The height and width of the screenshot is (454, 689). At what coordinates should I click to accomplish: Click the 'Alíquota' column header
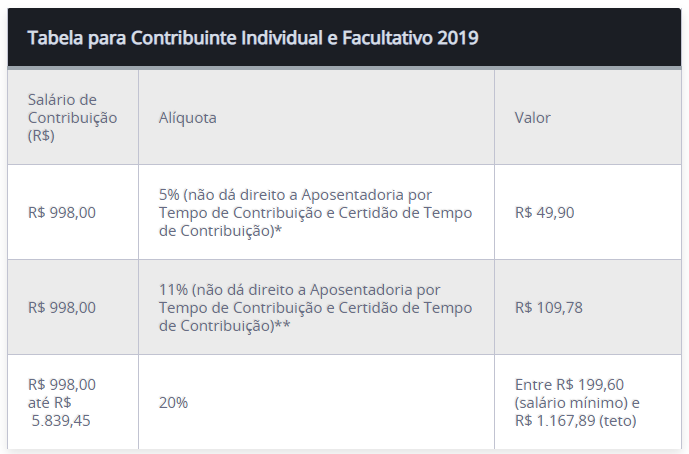coord(187,118)
